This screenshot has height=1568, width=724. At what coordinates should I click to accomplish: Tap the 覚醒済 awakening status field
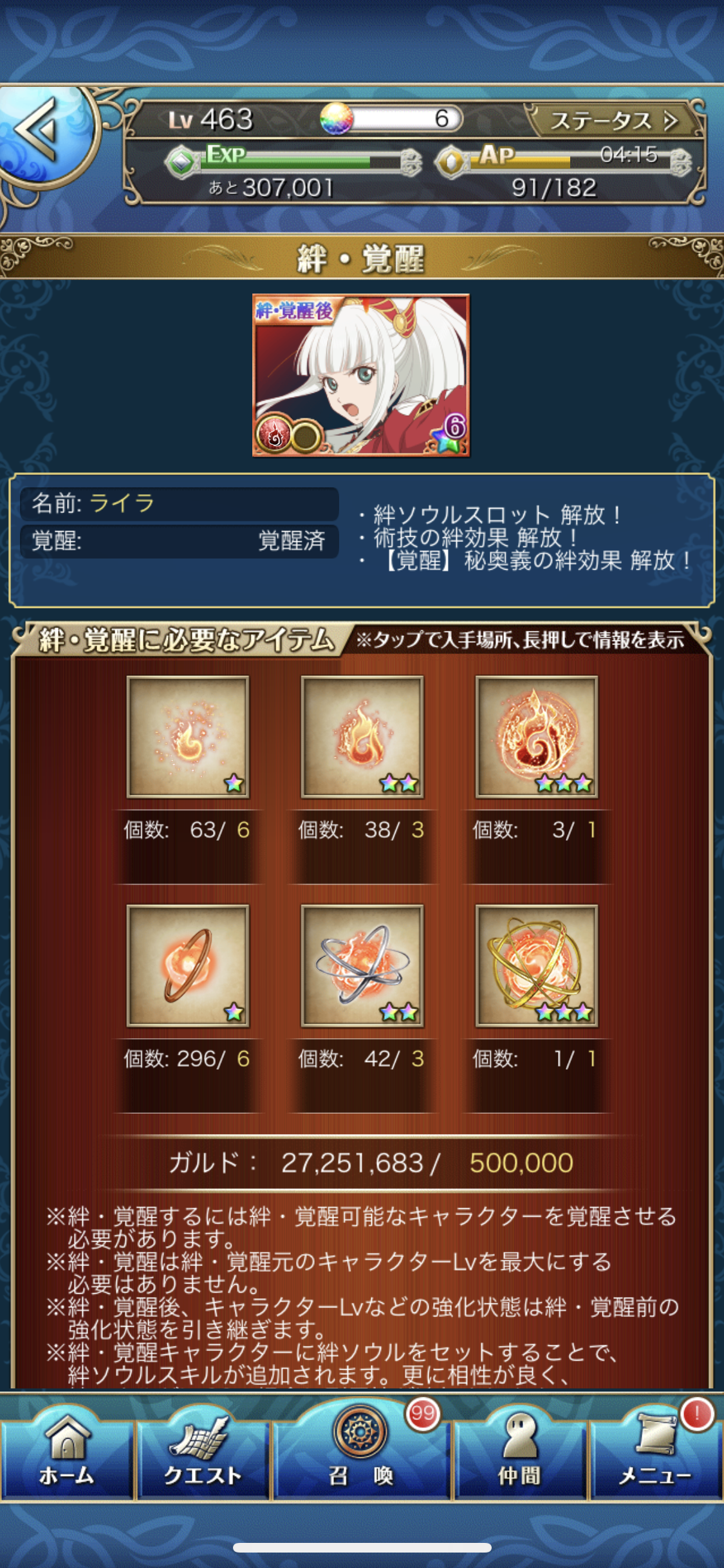point(179,541)
